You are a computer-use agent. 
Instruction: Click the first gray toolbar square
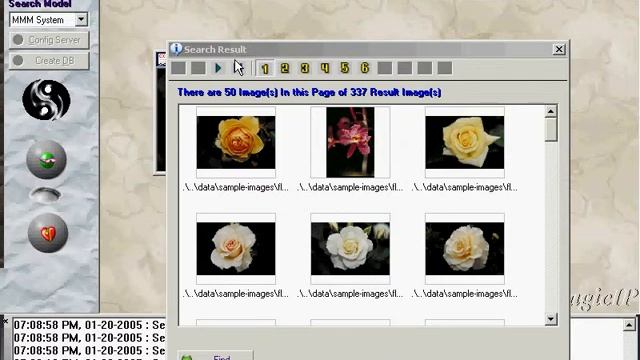pyautogui.click(x=178, y=68)
